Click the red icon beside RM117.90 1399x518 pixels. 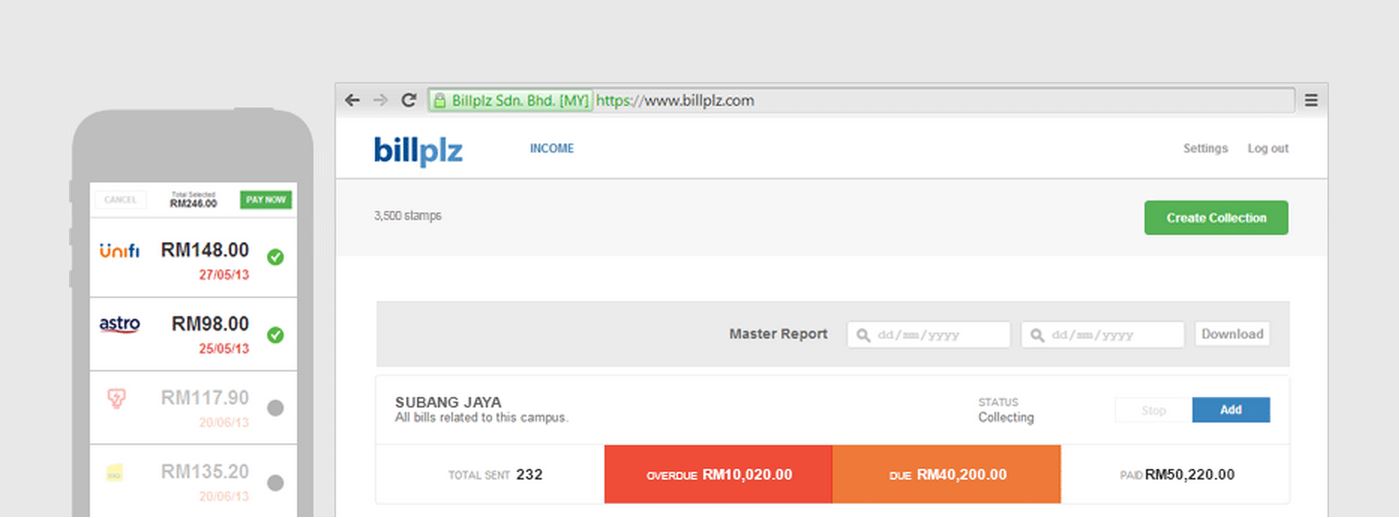tap(116, 399)
